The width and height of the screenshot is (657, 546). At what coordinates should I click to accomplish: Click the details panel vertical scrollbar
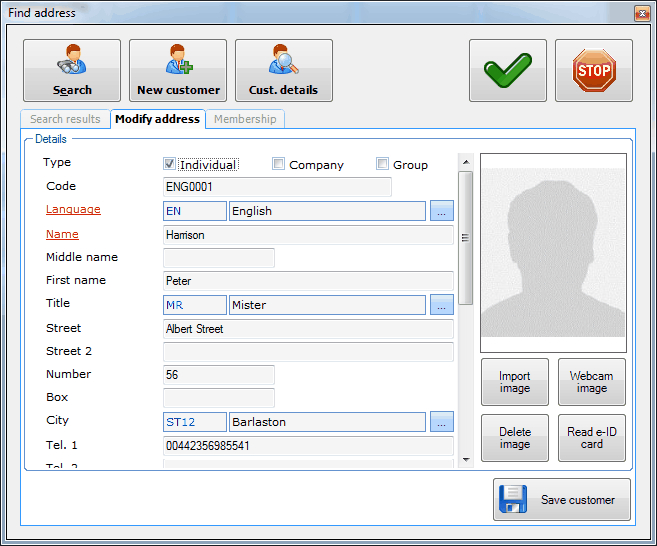465,238
